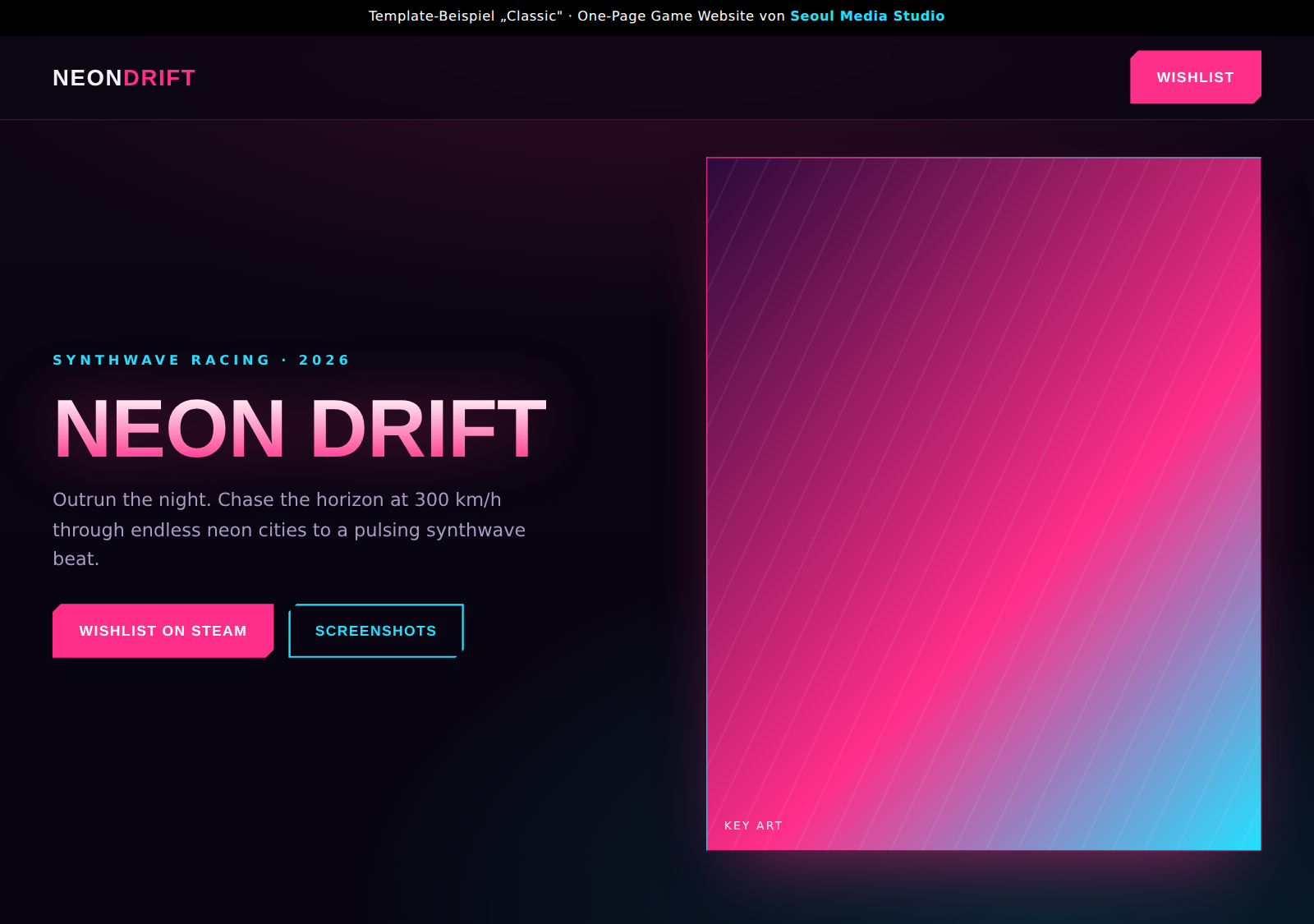Click the key art image panel

click(984, 503)
